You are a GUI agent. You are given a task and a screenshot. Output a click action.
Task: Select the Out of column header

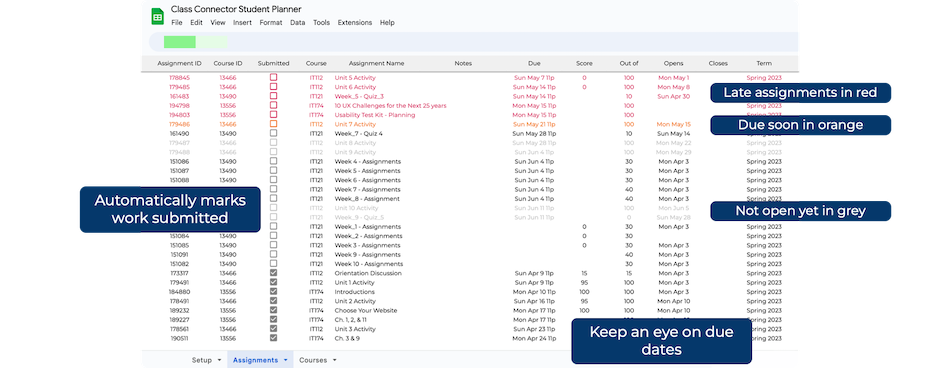point(629,64)
